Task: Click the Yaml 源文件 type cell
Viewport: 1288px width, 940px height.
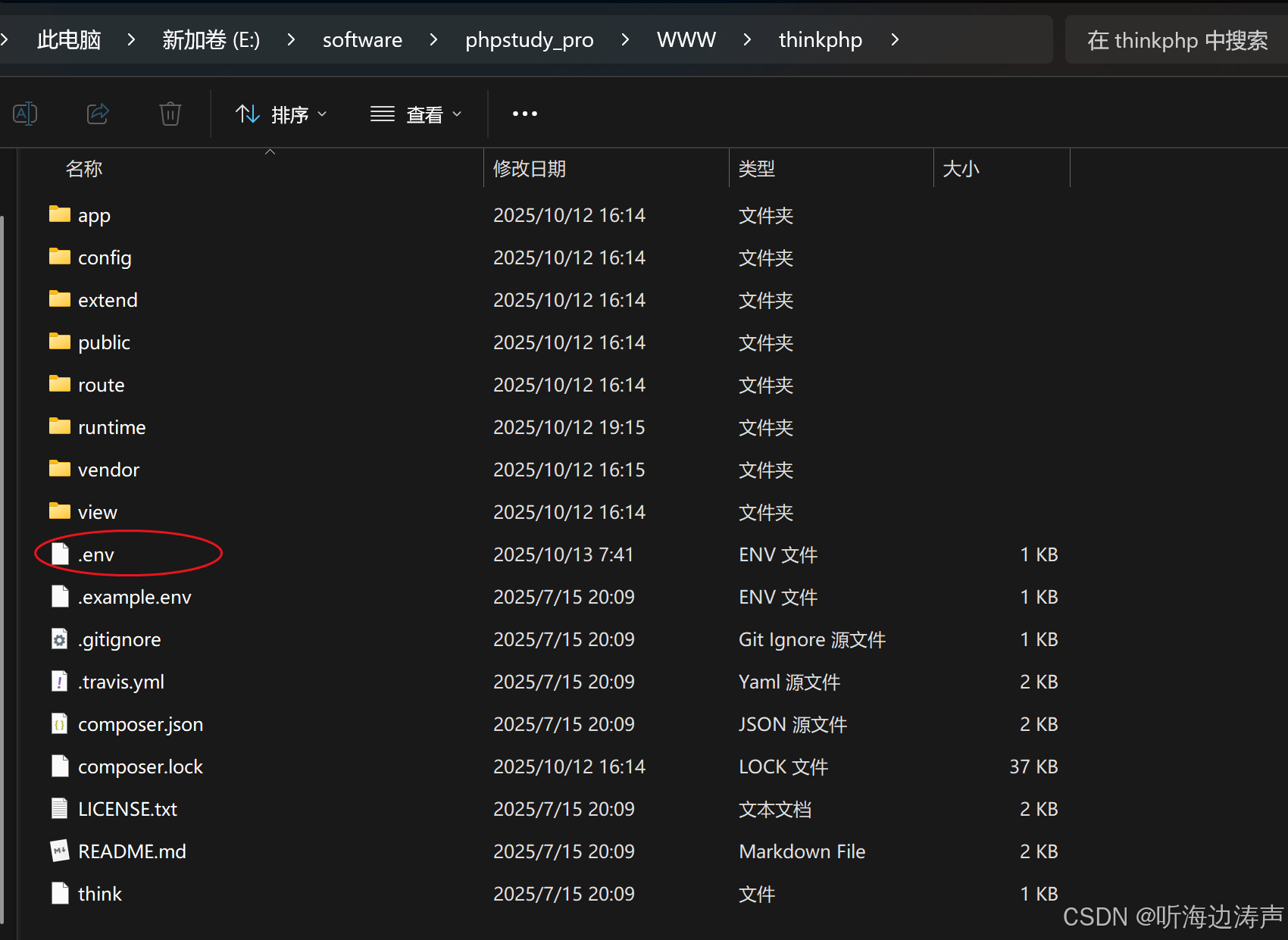Action: tap(789, 682)
